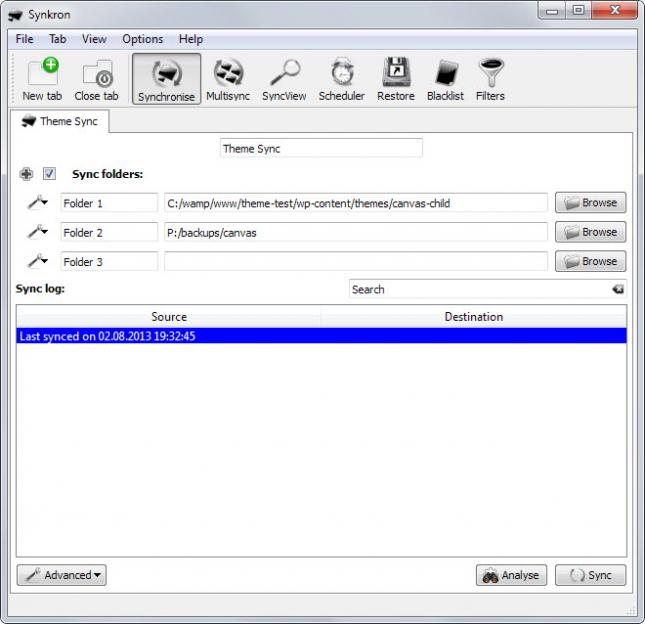This screenshot has width=645, height=624.
Task: Open the SyncView magnifier tool
Action: tap(284, 79)
